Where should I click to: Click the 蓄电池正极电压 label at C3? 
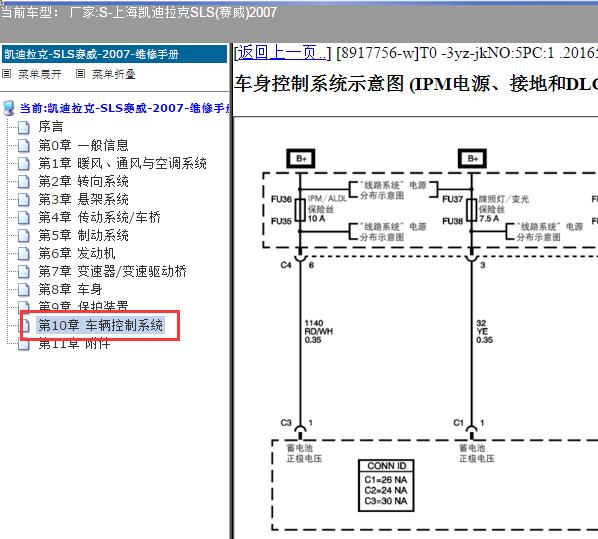coord(304,453)
